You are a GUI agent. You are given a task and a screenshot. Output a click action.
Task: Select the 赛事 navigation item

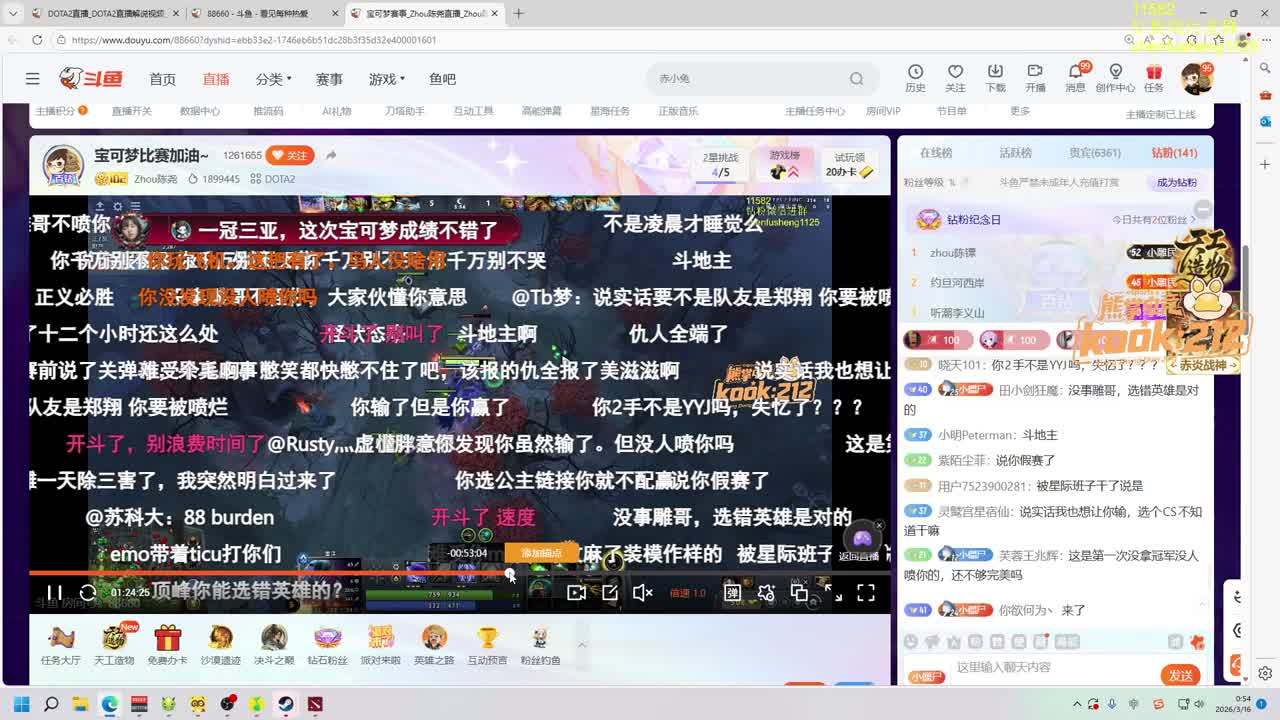pos(329,79)
